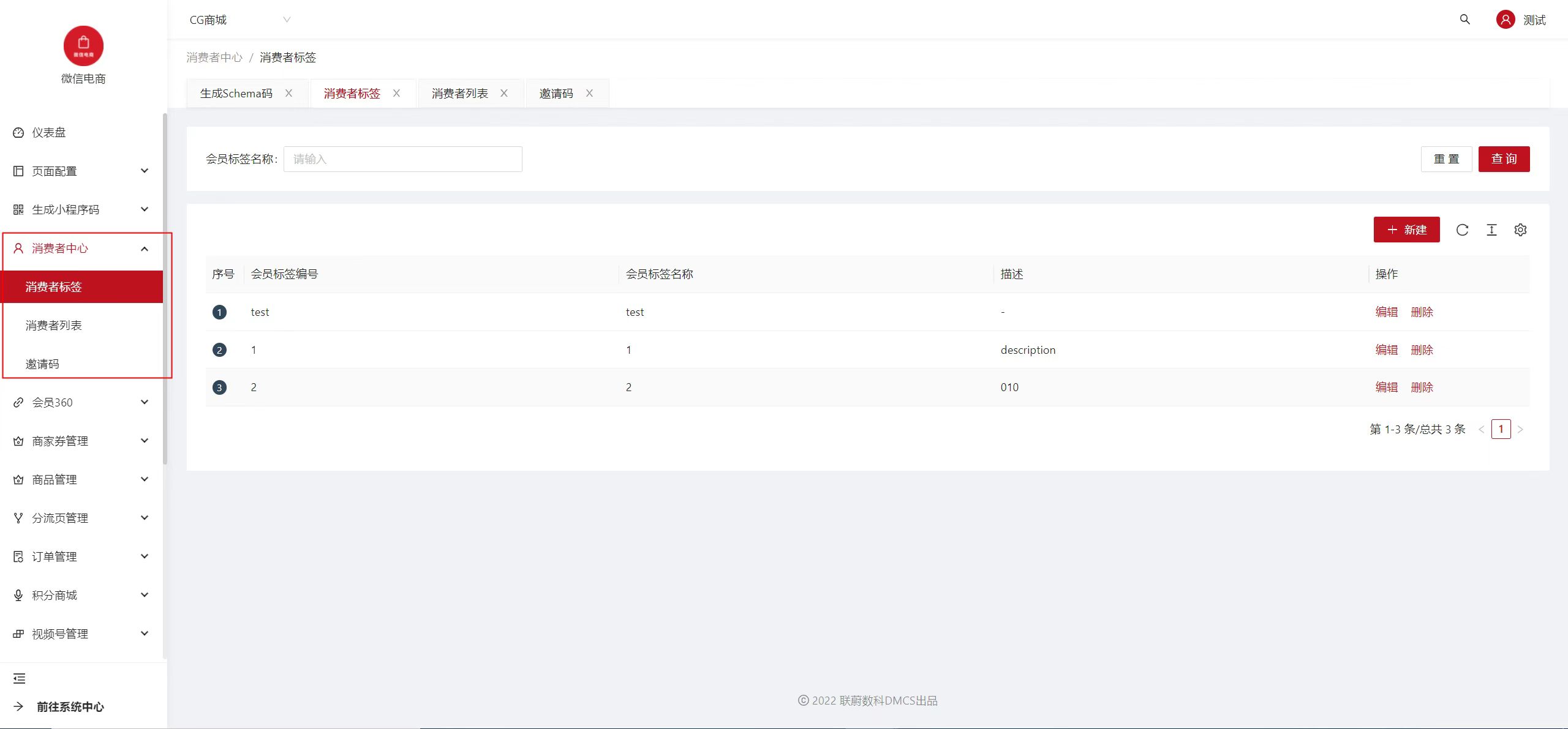This screenshot has height=729, width=1568.
Task: Click the sidebar vertical scrollbar
Action: 165,288
